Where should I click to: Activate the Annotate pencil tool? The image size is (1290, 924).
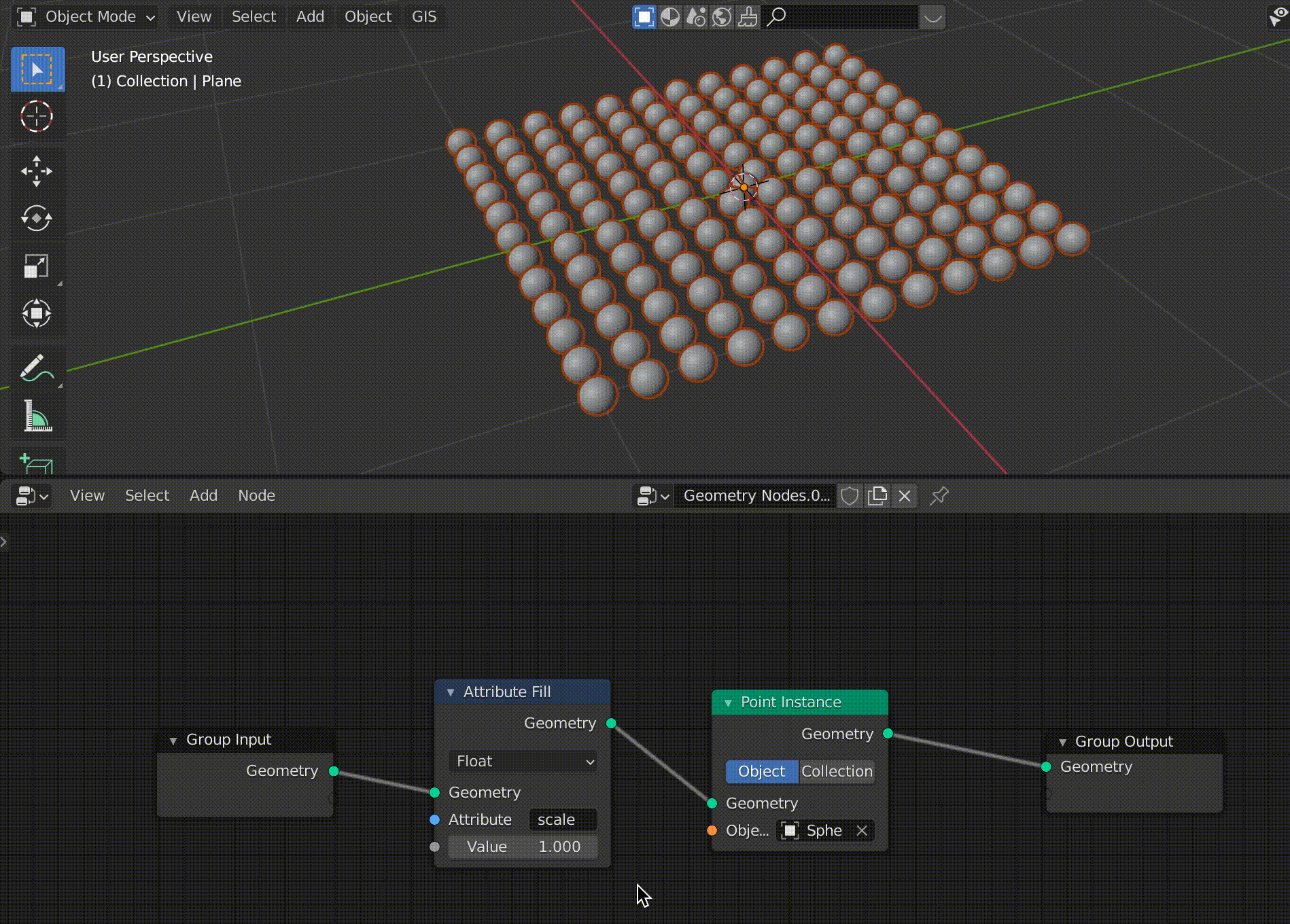tap(37, 369)
